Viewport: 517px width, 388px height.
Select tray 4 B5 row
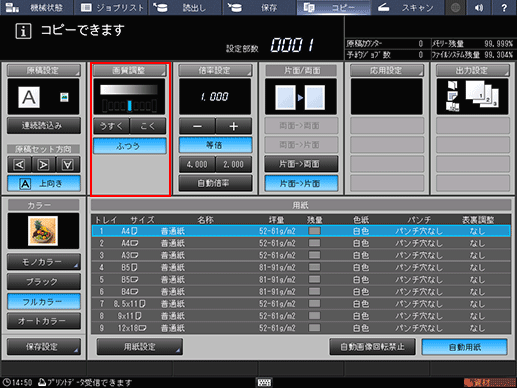pyautogui.click(x=301, y=267)
